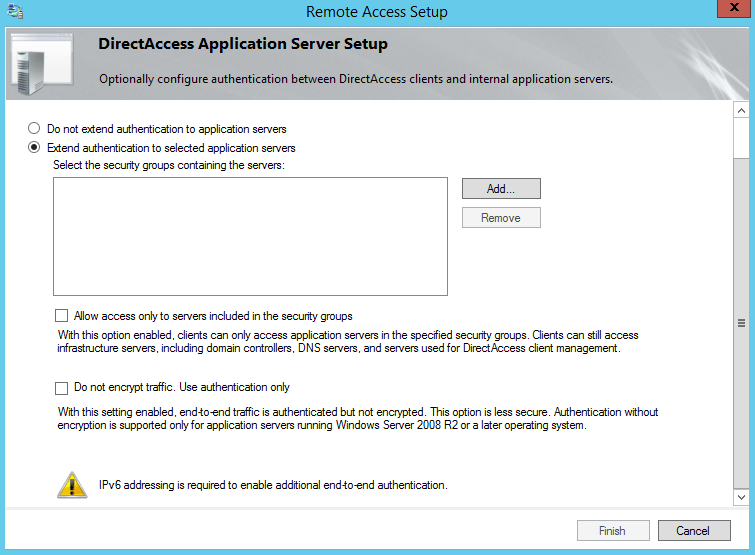Viewport: 755px width, 555px height.
Task: Cancel the Remote Access Setup wizard
Action: click(694, 530)
